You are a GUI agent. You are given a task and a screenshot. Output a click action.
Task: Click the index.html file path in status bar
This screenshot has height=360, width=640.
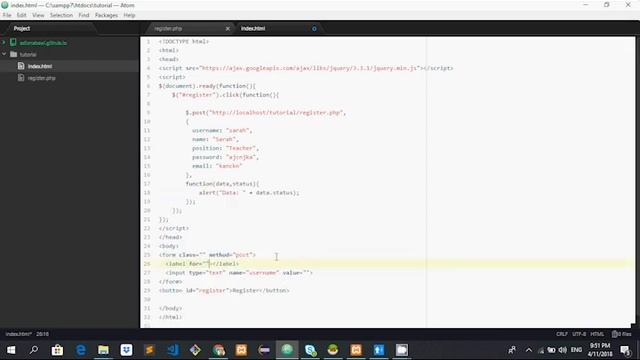tap(18, 334)
